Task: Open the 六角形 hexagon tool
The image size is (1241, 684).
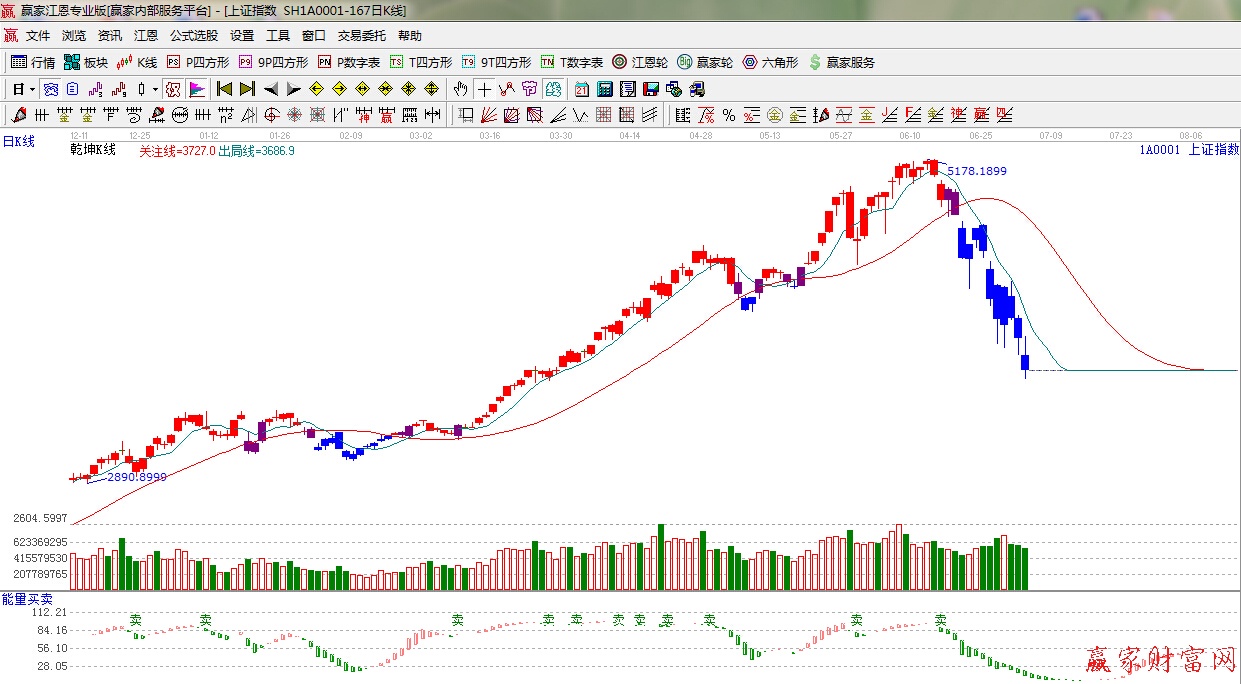Action: tap(769, 62)
